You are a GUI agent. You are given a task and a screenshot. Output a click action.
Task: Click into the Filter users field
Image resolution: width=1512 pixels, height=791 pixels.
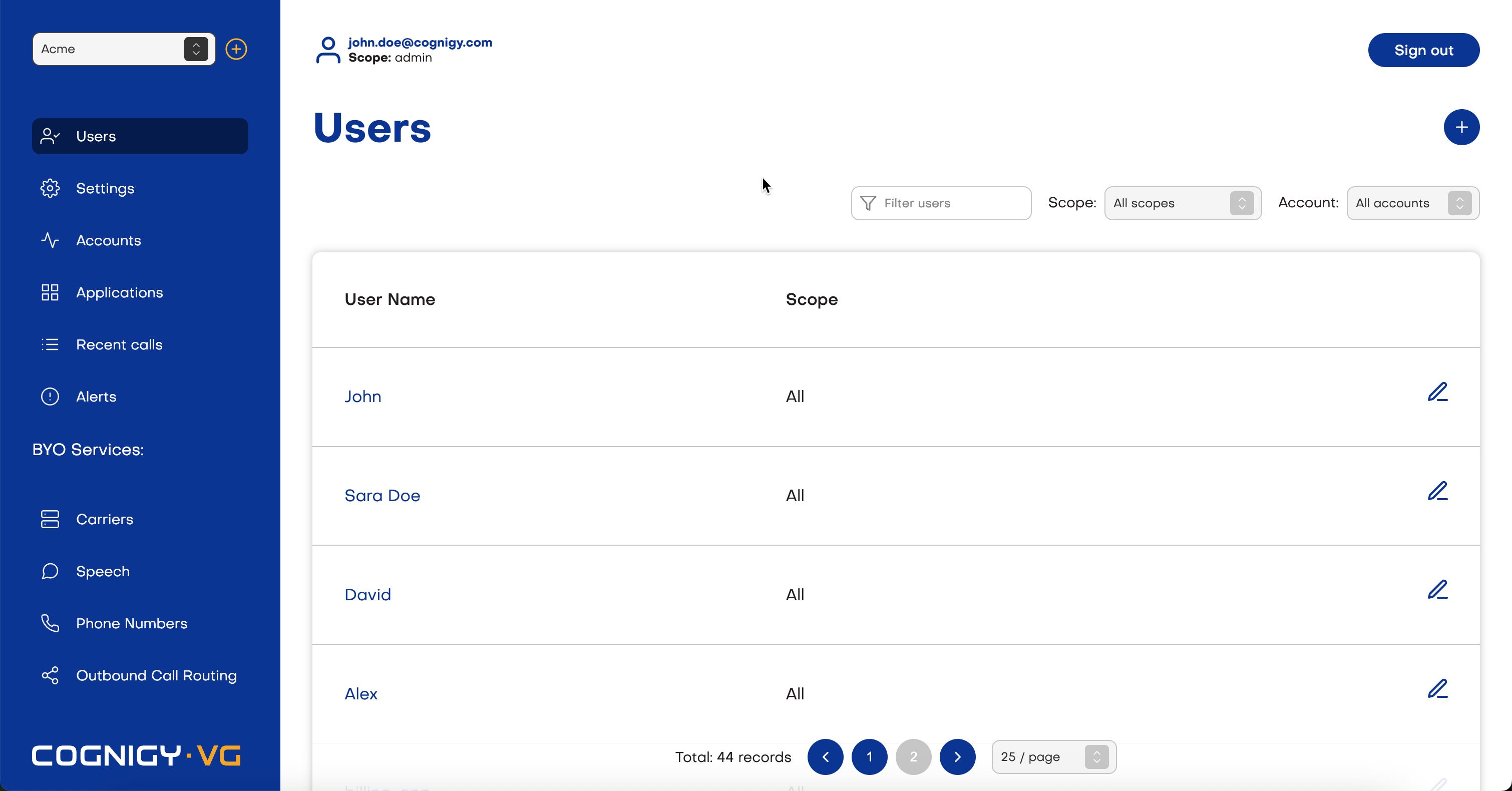[x=951, y=203]
